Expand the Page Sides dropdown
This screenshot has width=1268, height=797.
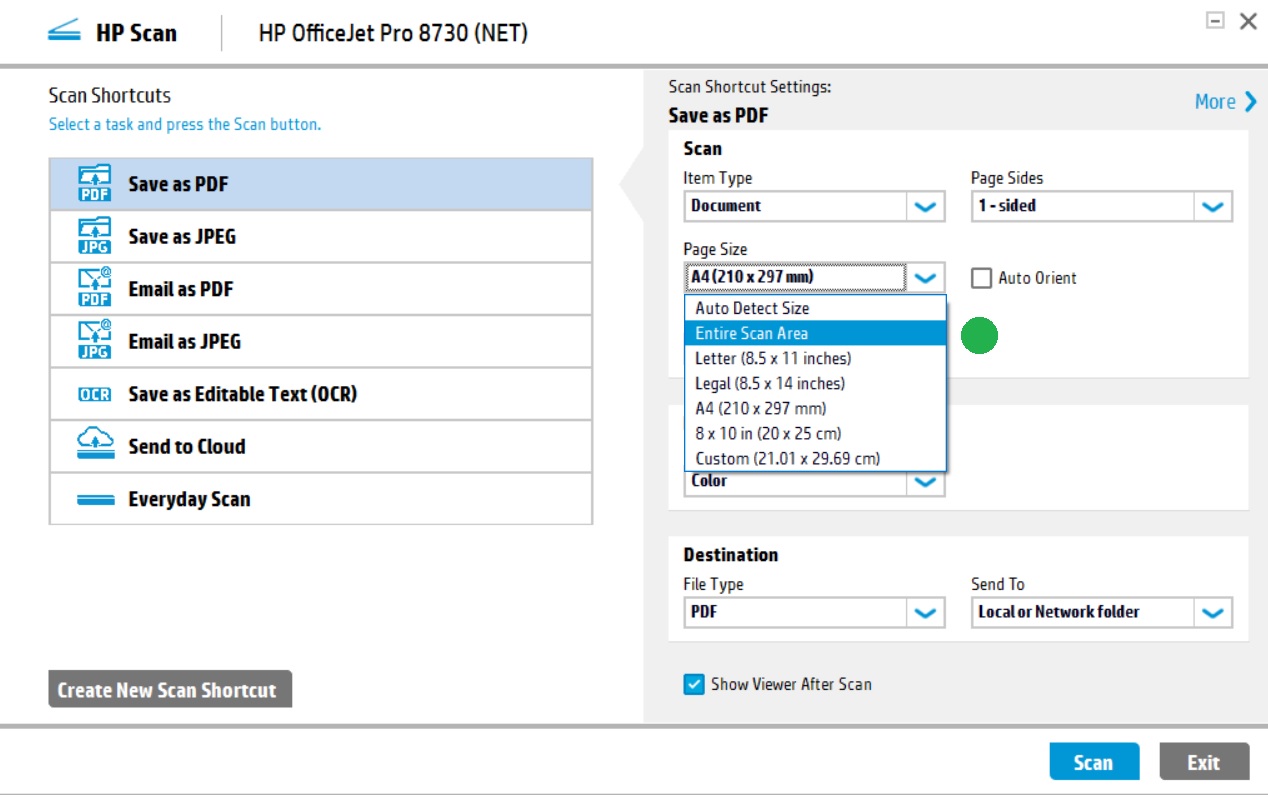(x=1213, y=206)
